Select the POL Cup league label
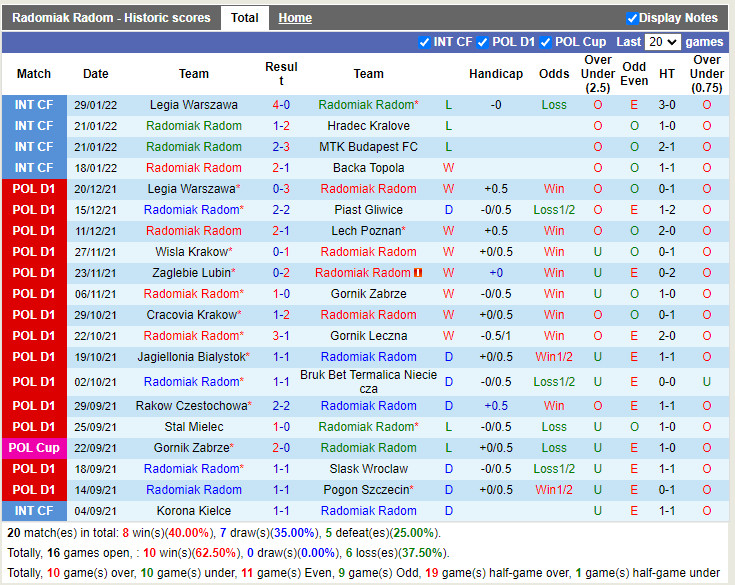 pos(34,448)
